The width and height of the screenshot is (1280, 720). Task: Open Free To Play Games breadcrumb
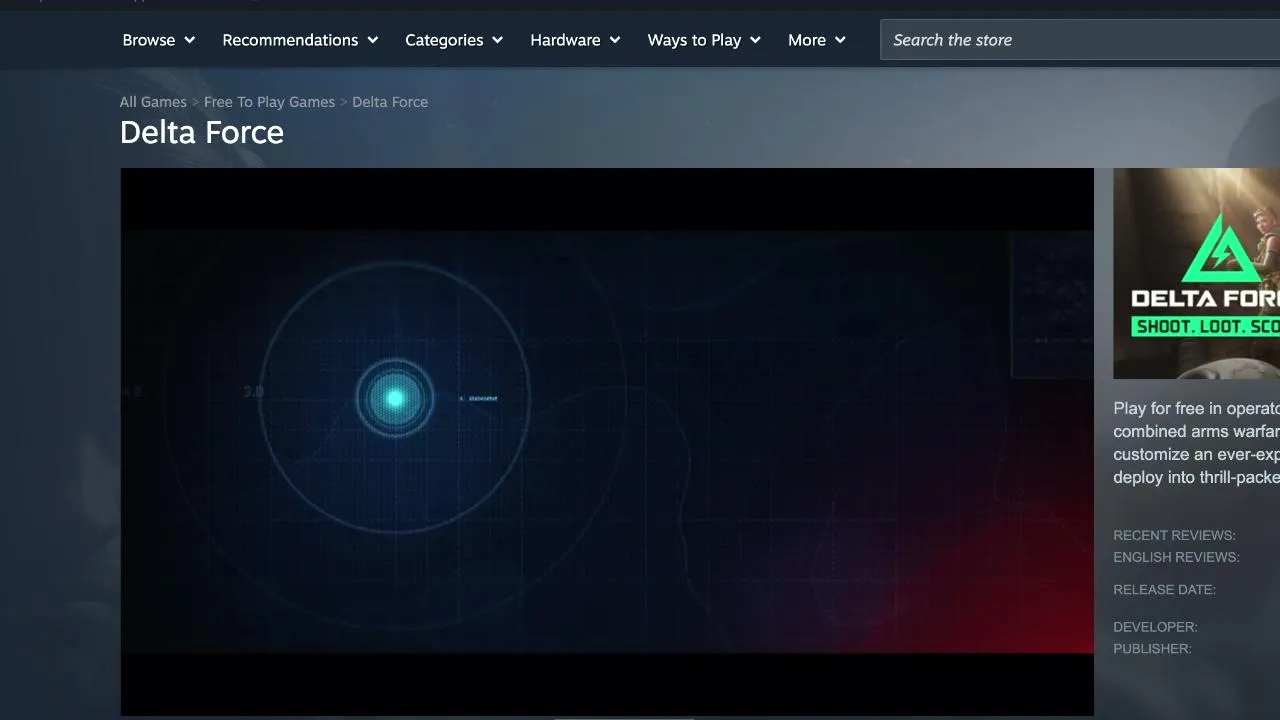pyautogui.click(x=269, y=102)
